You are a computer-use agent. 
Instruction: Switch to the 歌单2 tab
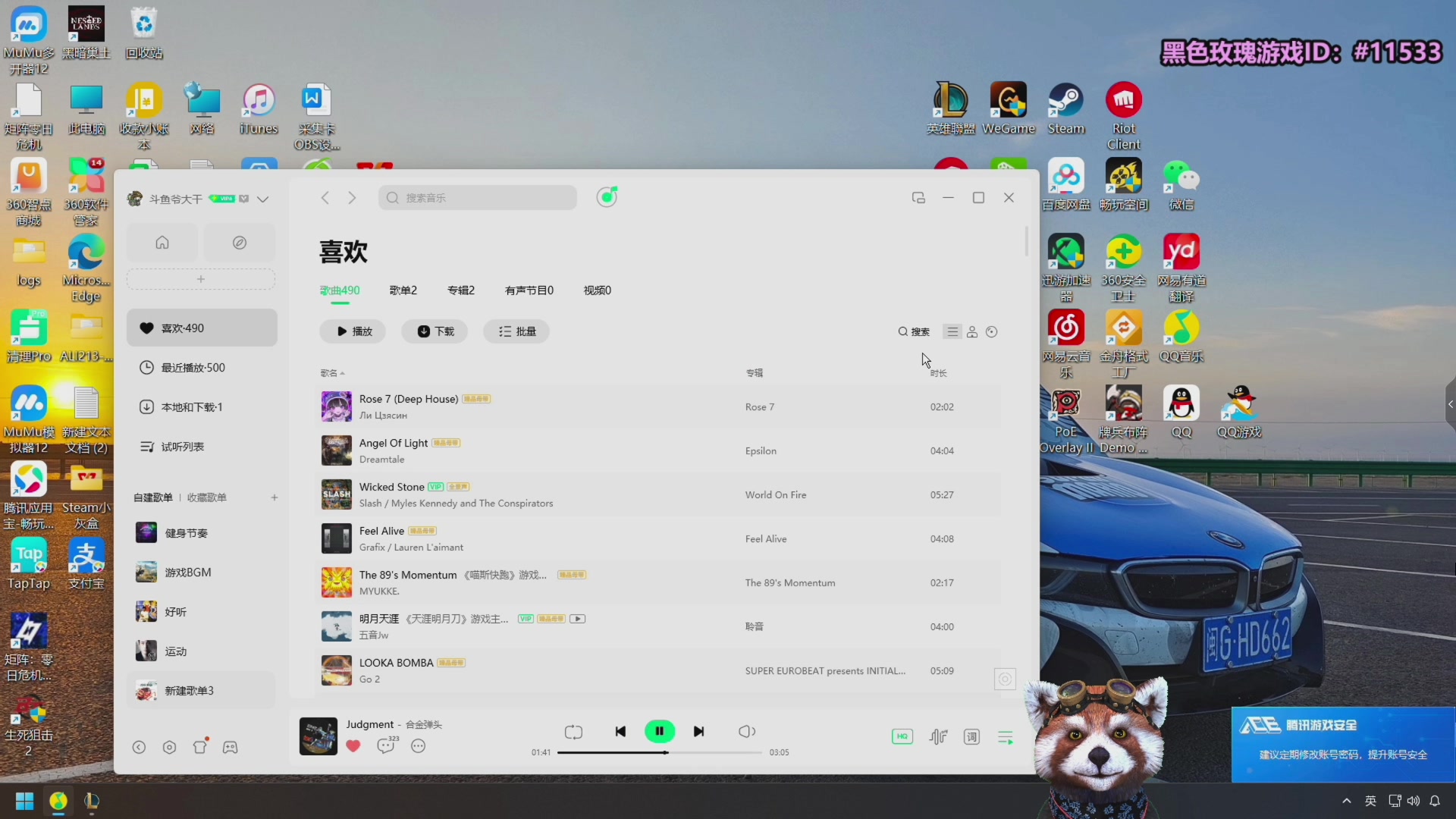(x=403, y=290)
